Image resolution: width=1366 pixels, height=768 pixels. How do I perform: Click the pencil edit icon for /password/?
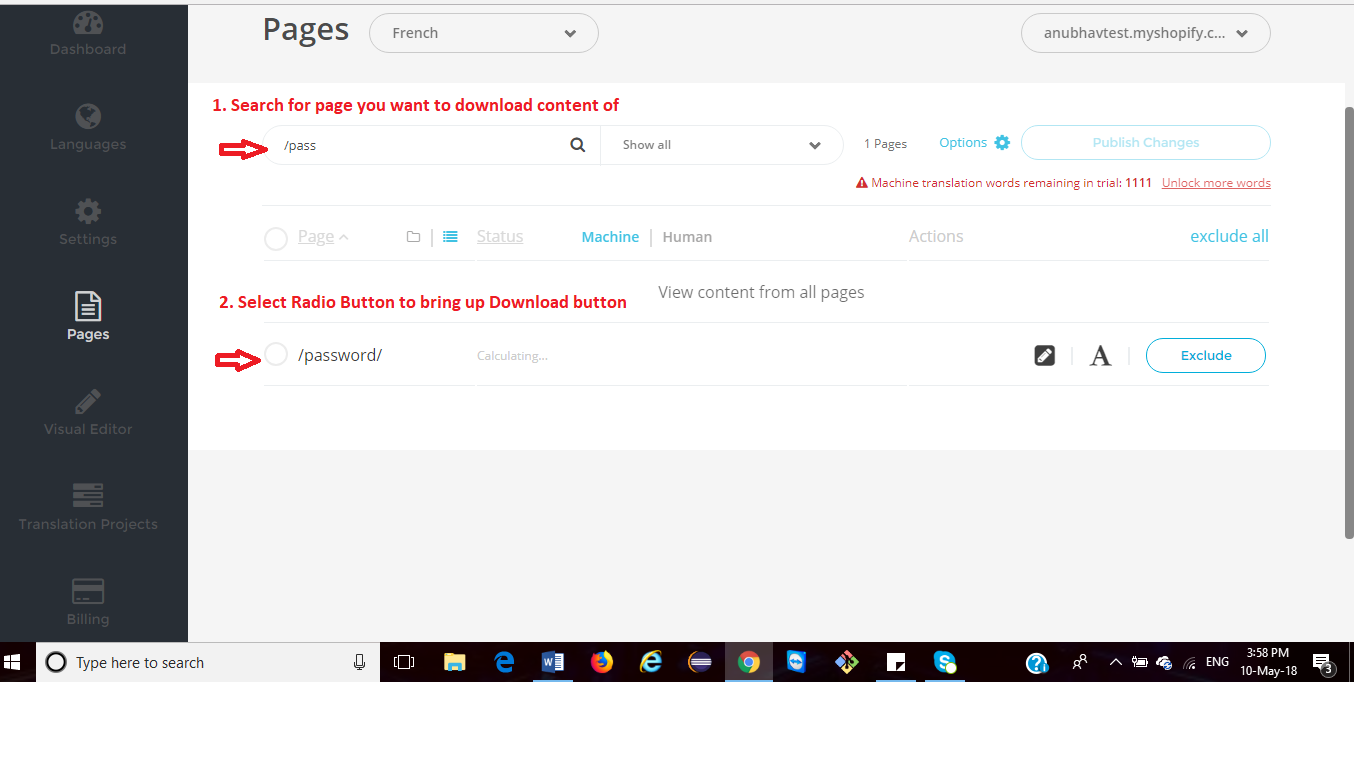1044,355
